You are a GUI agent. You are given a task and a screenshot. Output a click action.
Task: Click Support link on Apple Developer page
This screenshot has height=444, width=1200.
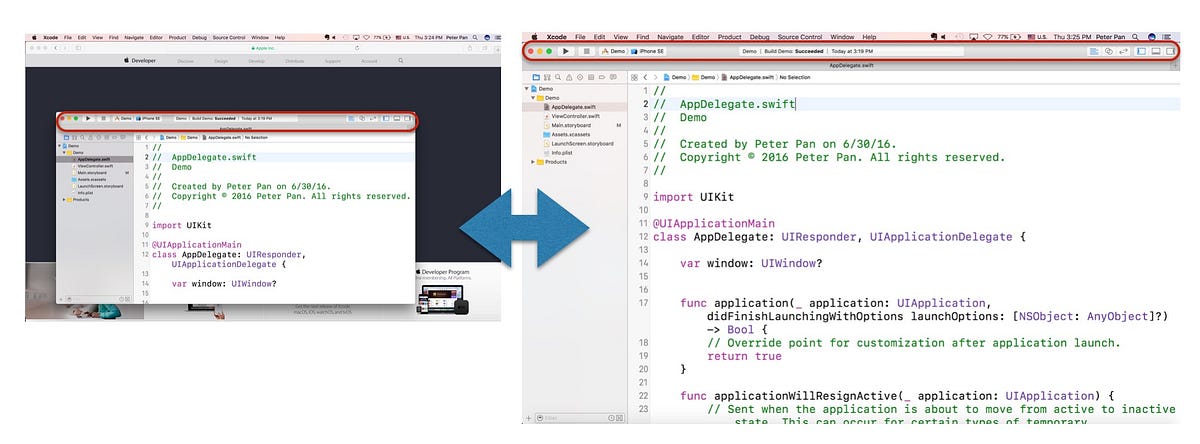(332, 61)
